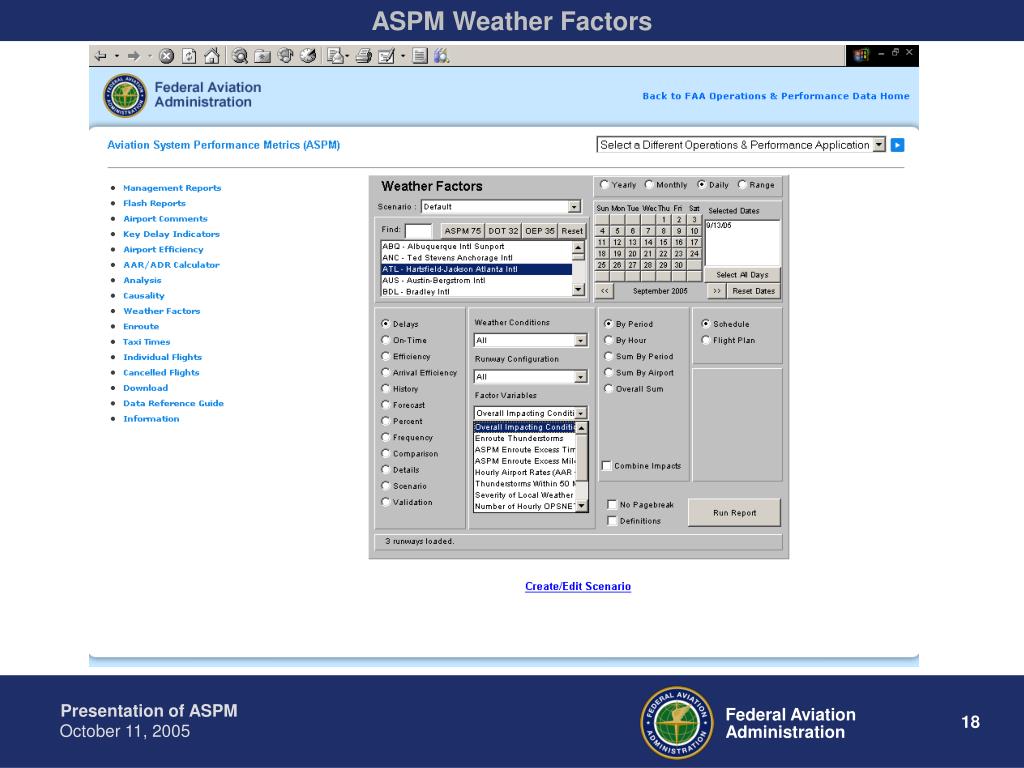The image size is (1024, 768).
Task: Select the Overall Sum radio button
Action: (609, 389)
